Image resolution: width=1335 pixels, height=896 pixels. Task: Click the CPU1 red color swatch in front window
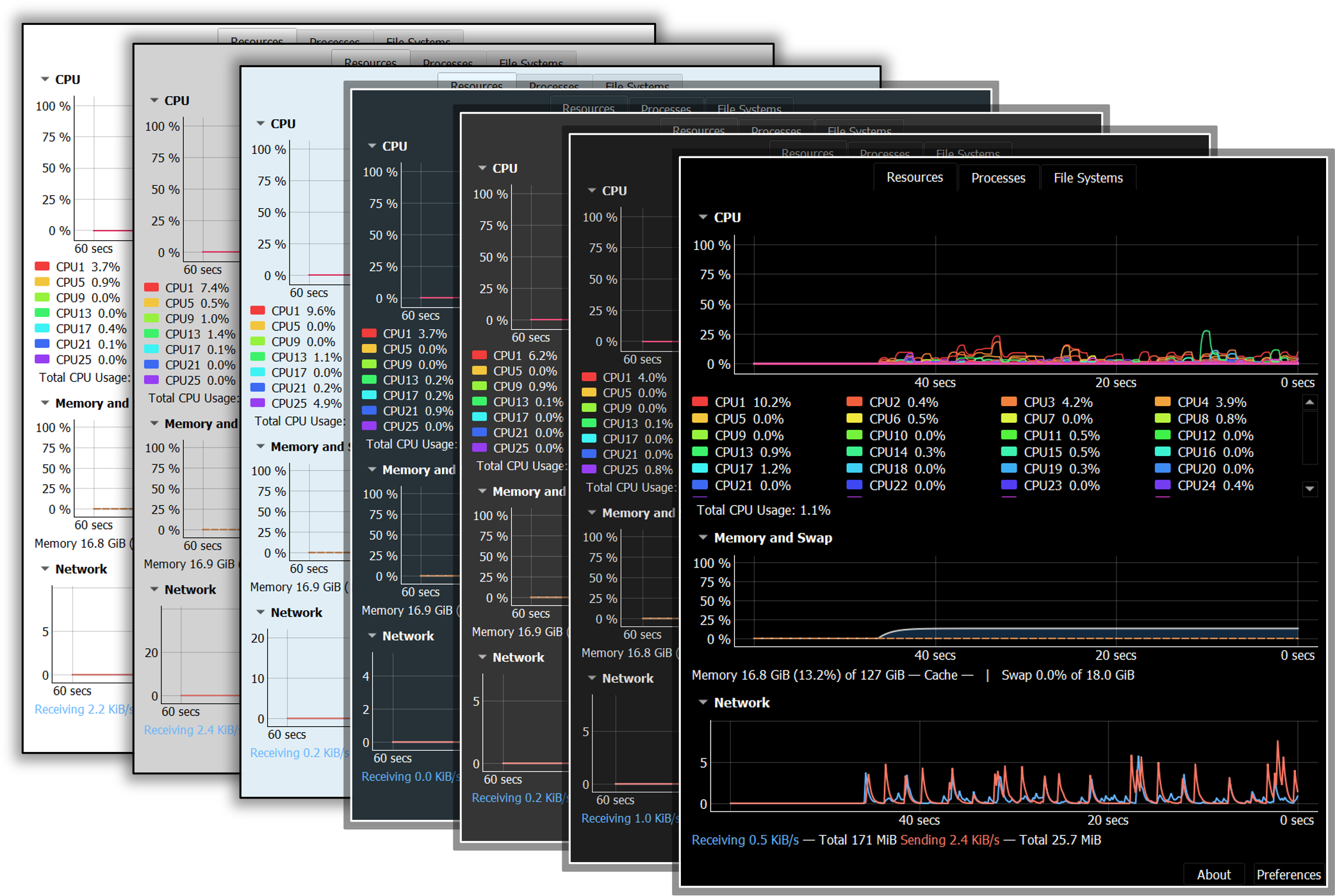tap(700, 402)
